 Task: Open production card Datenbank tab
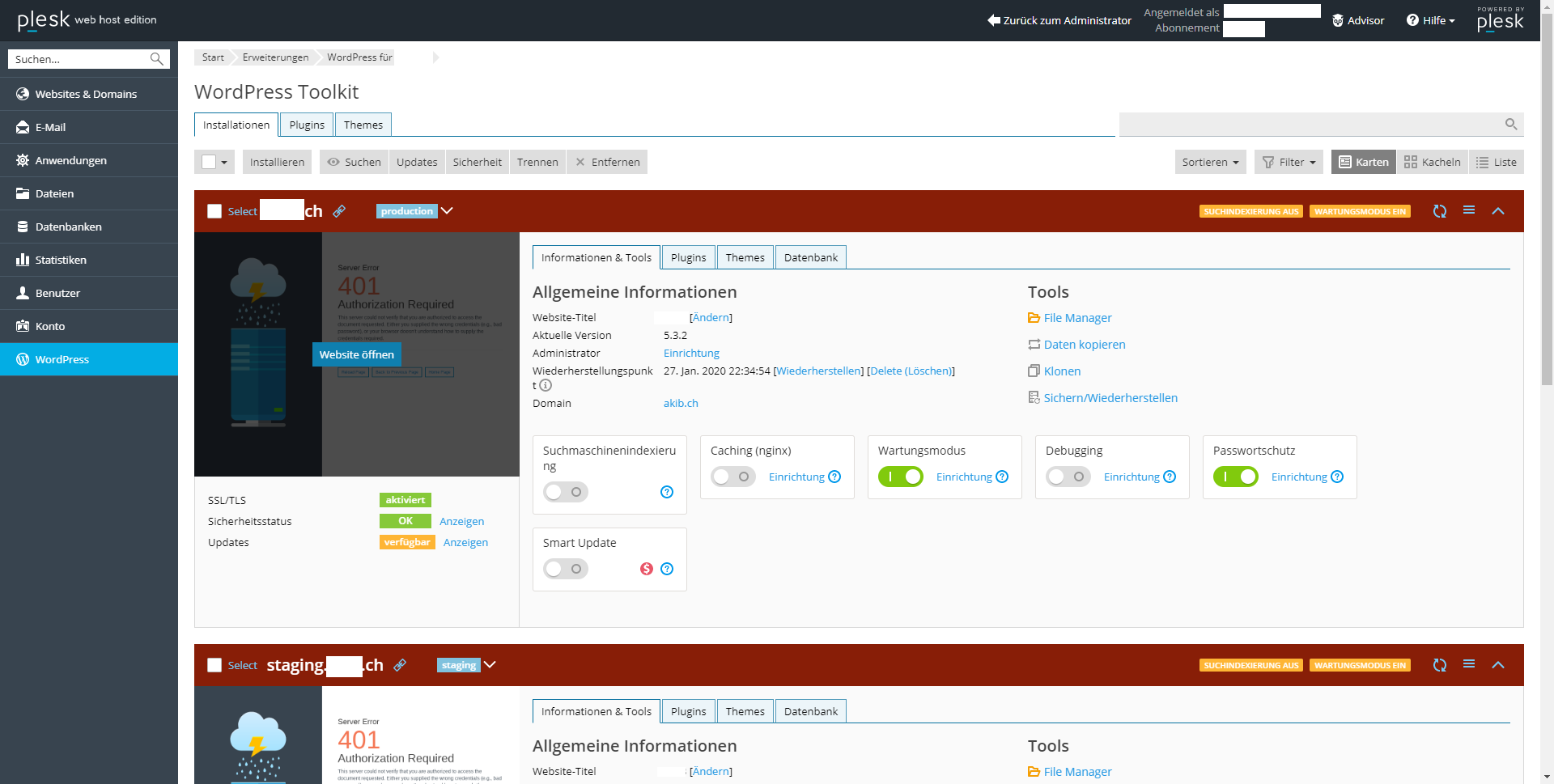click(x=811, y=257)
